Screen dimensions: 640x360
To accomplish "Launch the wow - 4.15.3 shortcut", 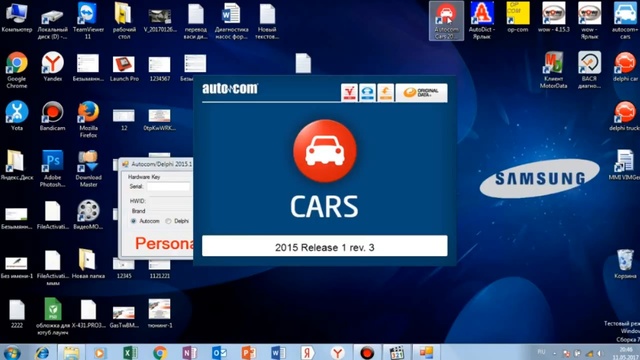I will point(553,17).
